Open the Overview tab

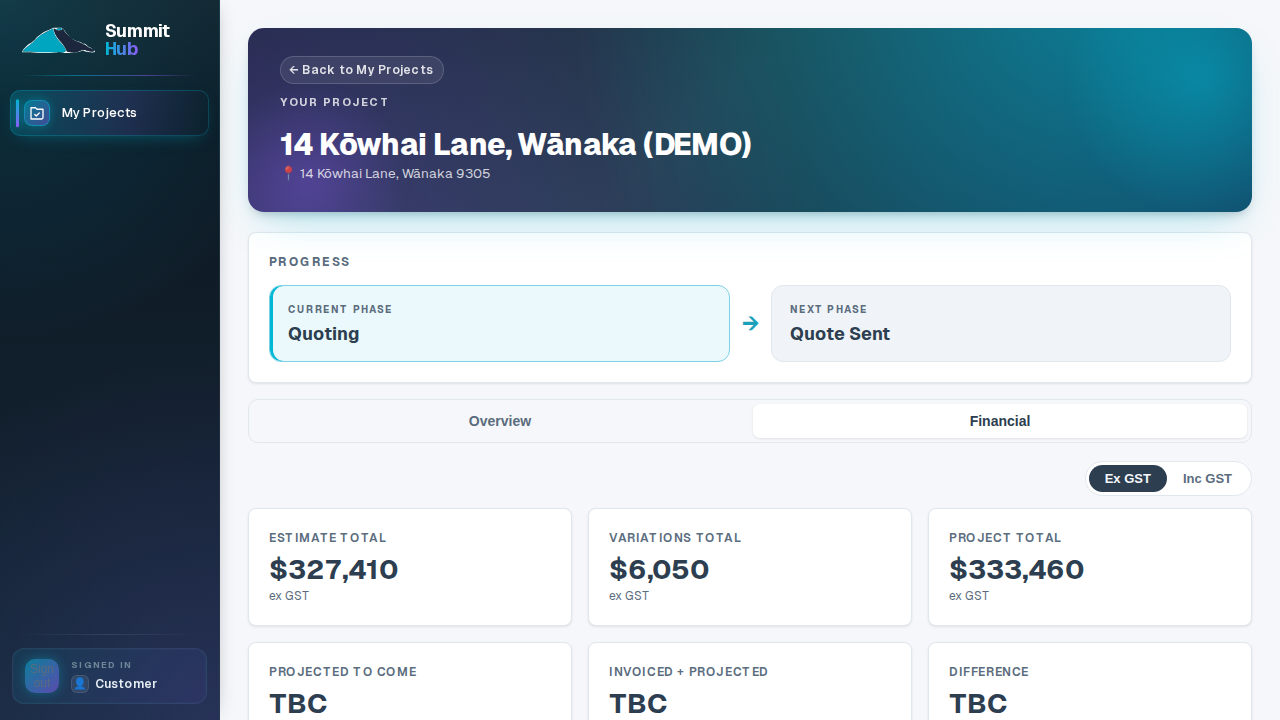pyautogui.click(x=500, y=421)
